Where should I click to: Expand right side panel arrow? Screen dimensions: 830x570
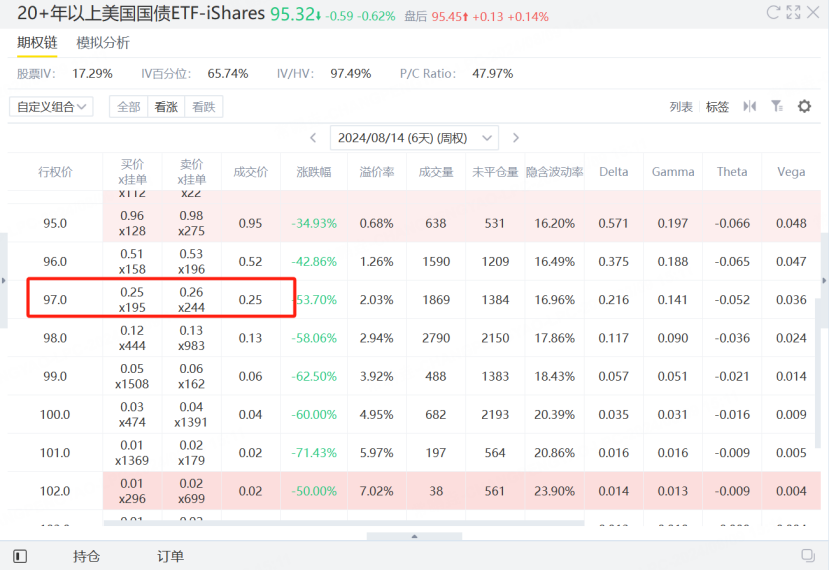pos(824,281)
